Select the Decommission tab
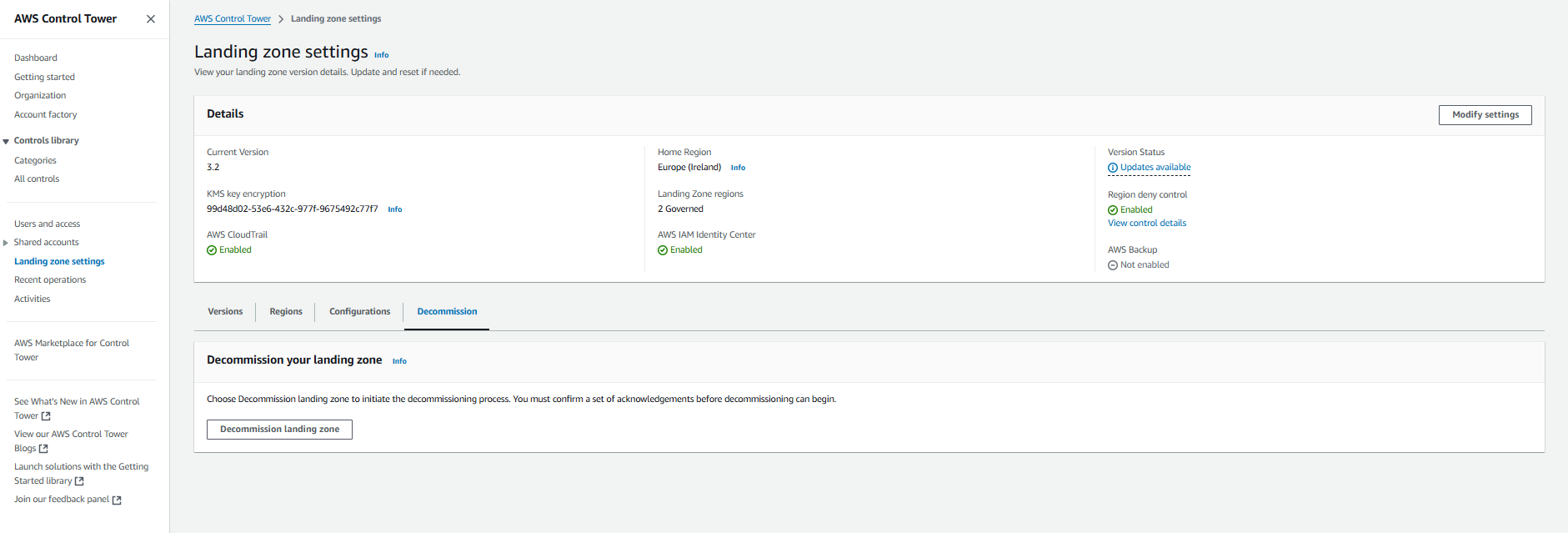1568x533 pixels. tap(447, 311)
